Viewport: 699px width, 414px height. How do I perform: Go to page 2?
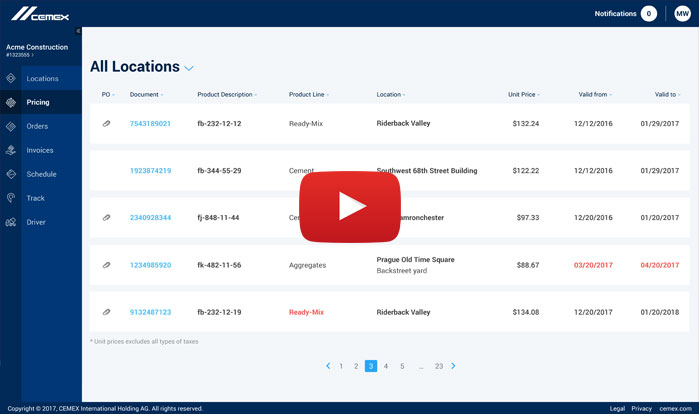click(x=356, y=366)
